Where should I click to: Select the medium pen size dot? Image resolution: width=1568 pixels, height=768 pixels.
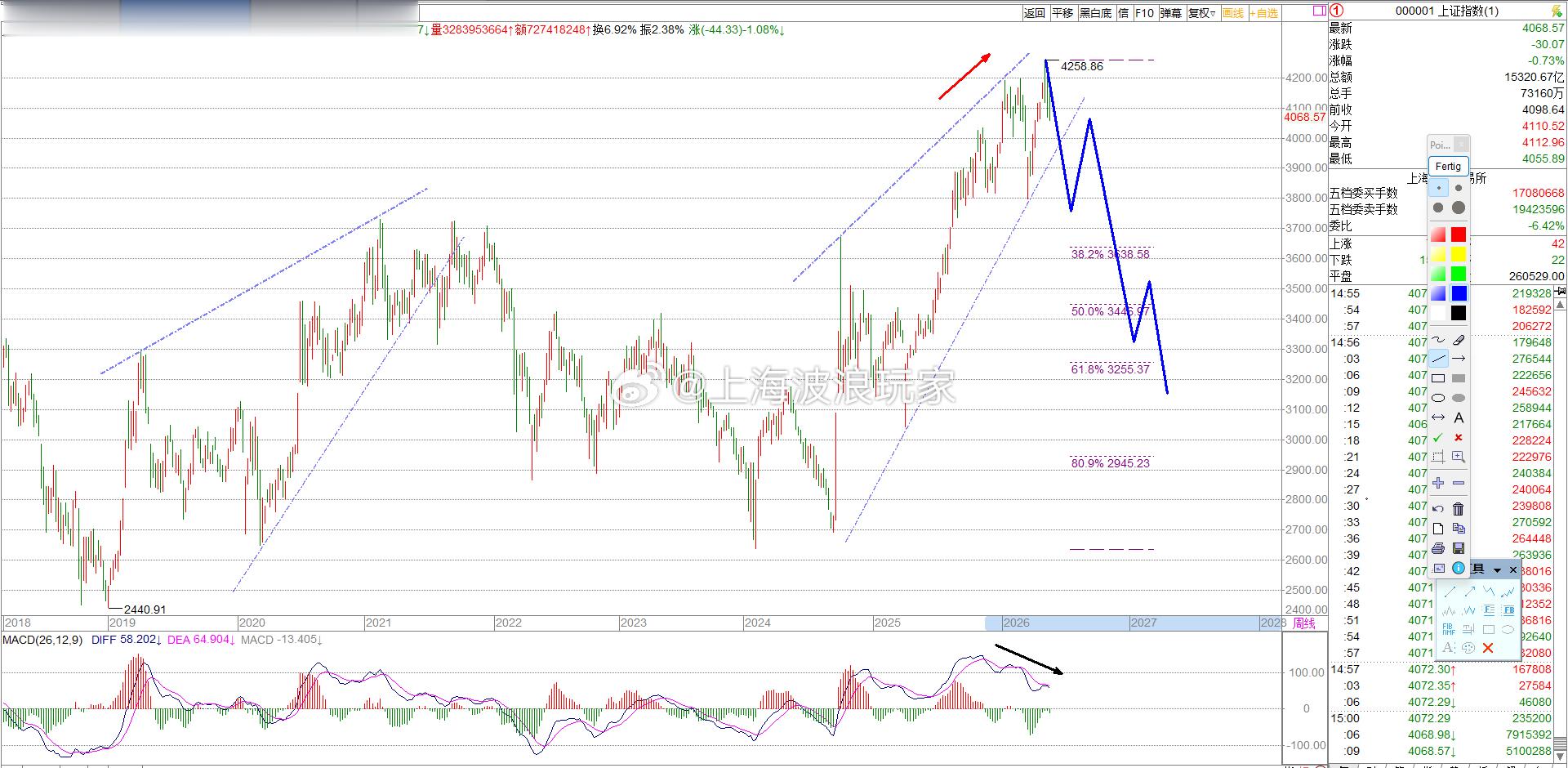[1438, 208]
